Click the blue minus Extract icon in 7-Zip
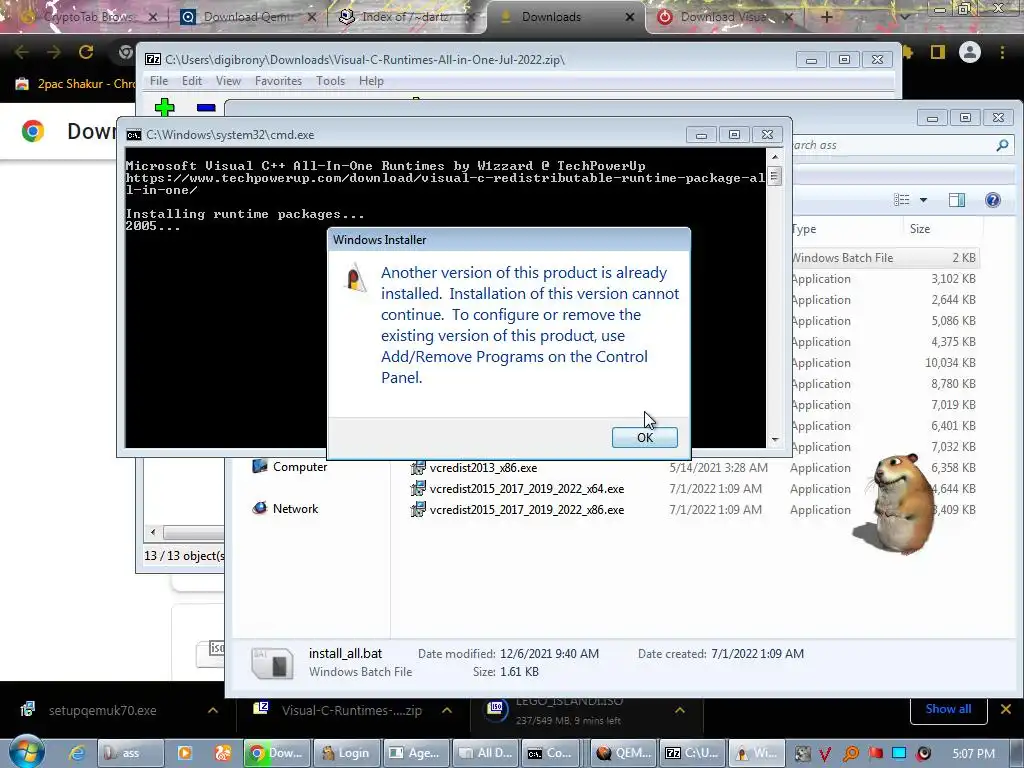Viewport: 1024px width, 768px height. click(206, 108)
